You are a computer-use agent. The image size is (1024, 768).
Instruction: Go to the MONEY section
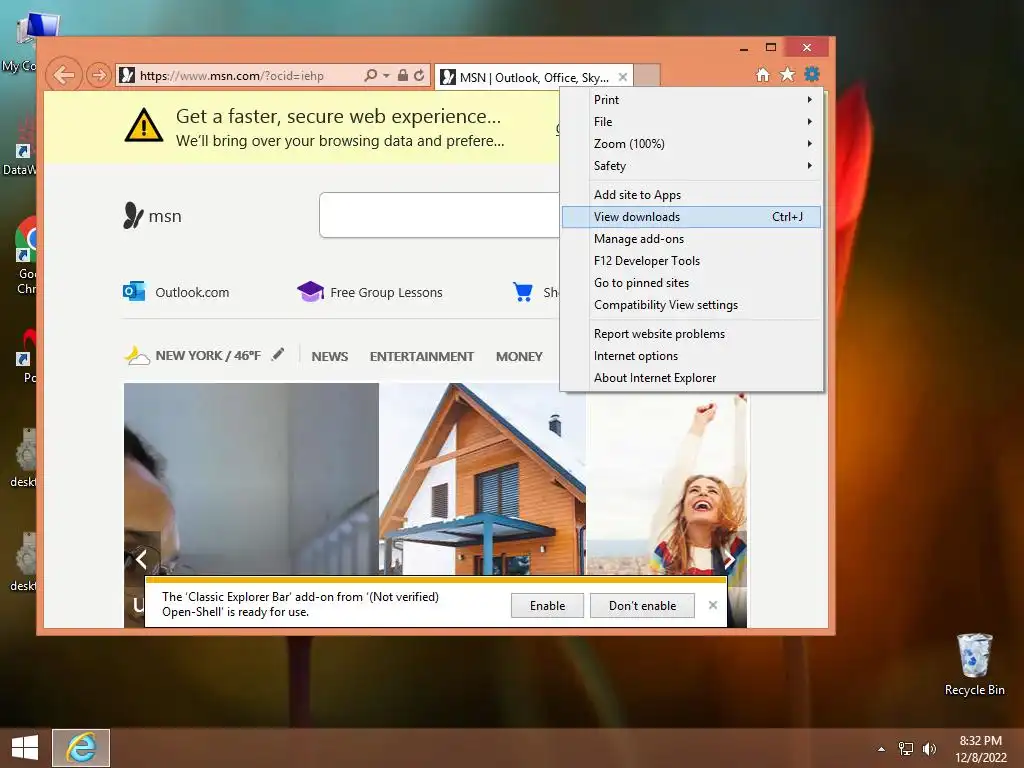[x=519, y=357]
